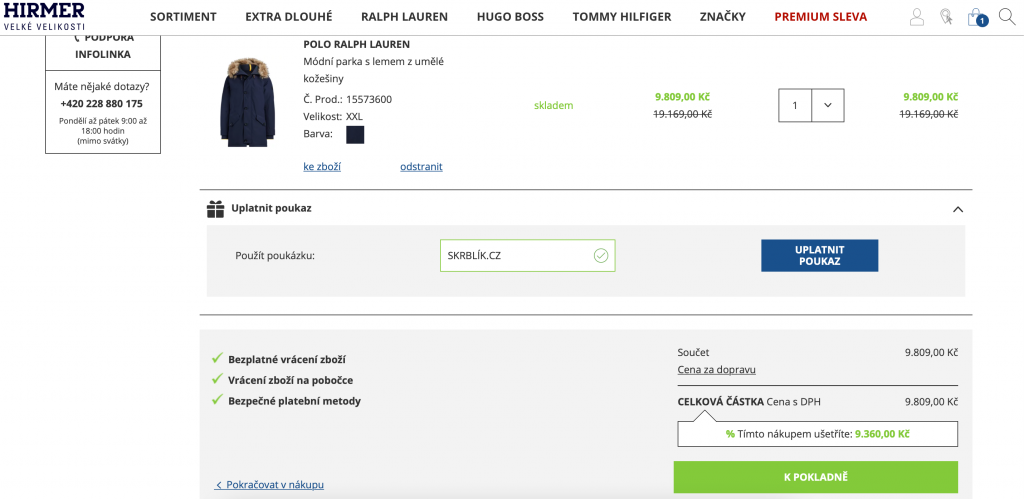Click the HIRMER logo
Image resolution: width=1024 pixels, height=499 pixels.
pyautogui.click(x=44, y=16)
